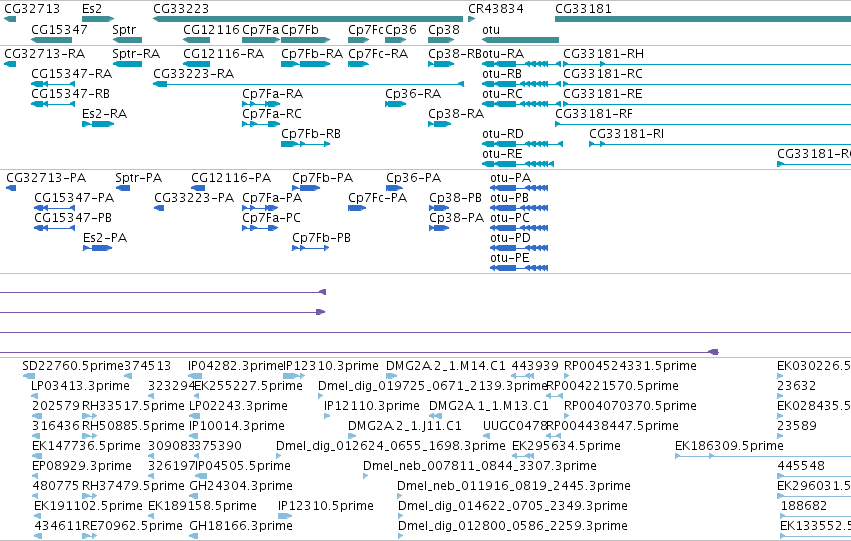The width and height of the screenshot is (851, 541).
Task: Select protein Cp7Fa-PC
Action: click(260, 228)
